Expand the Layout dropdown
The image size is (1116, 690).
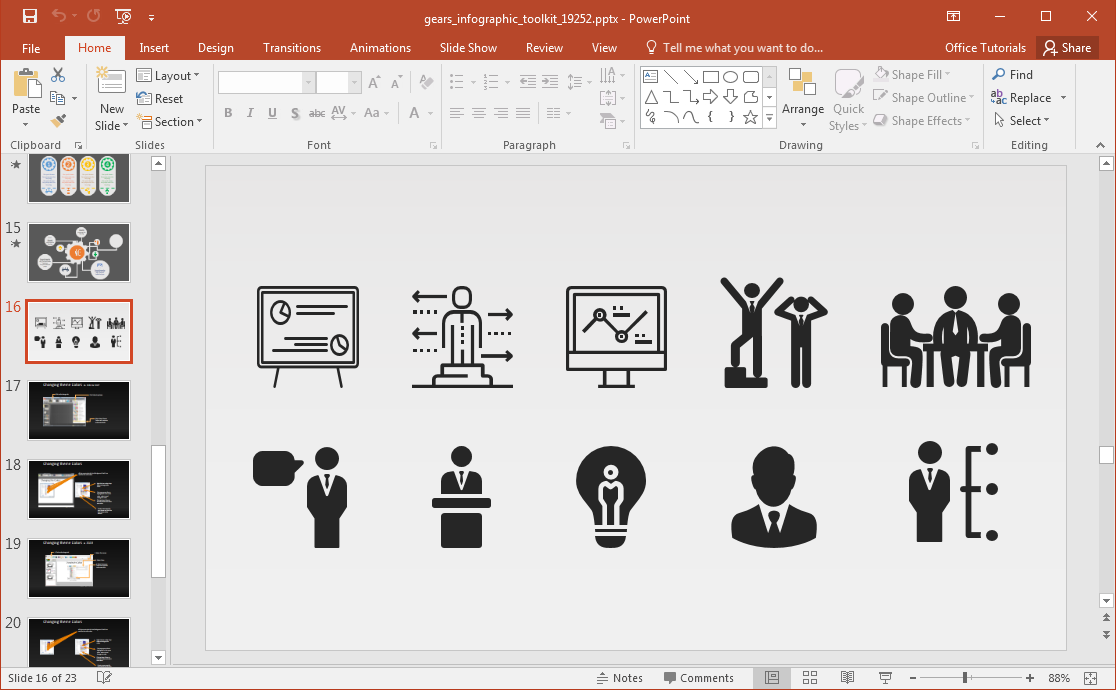tap(168, 76)
